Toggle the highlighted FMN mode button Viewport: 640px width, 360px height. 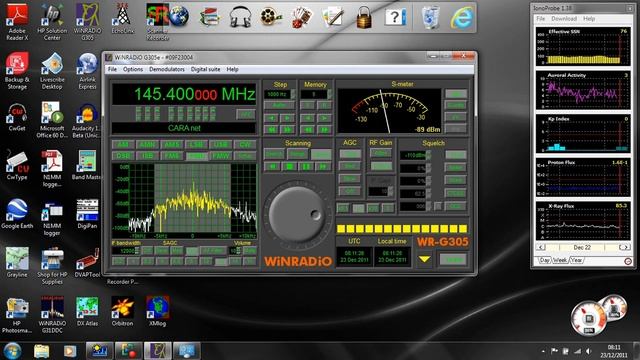click(196, 156)
